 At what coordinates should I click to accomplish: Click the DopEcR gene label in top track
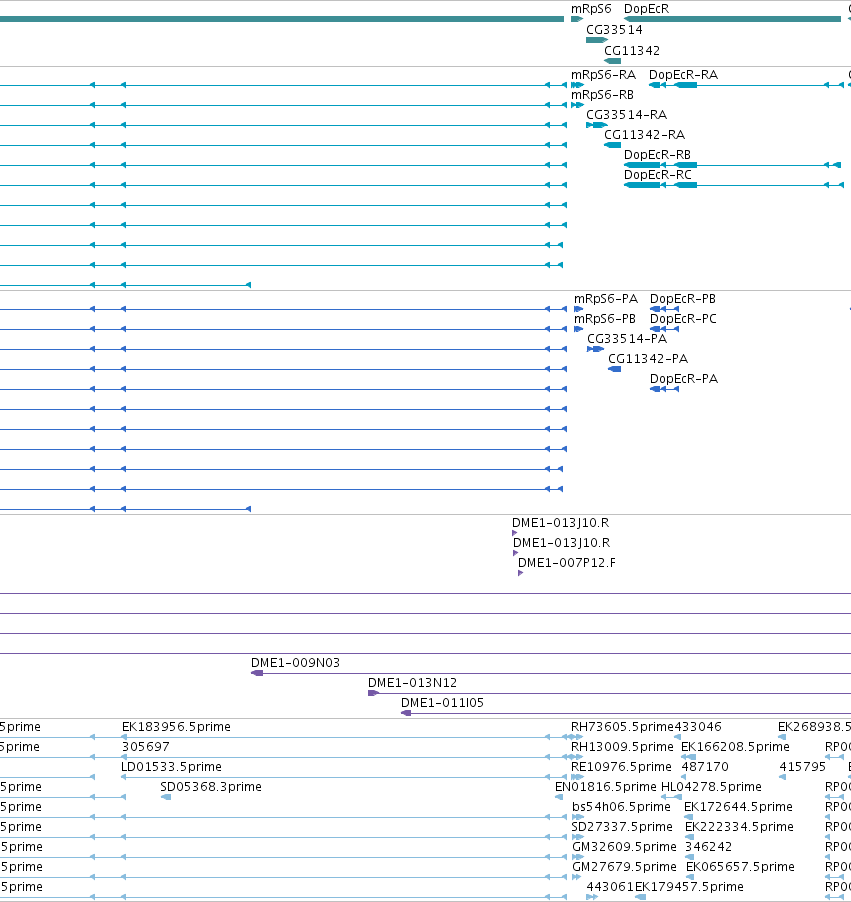[x=646, y=9]
